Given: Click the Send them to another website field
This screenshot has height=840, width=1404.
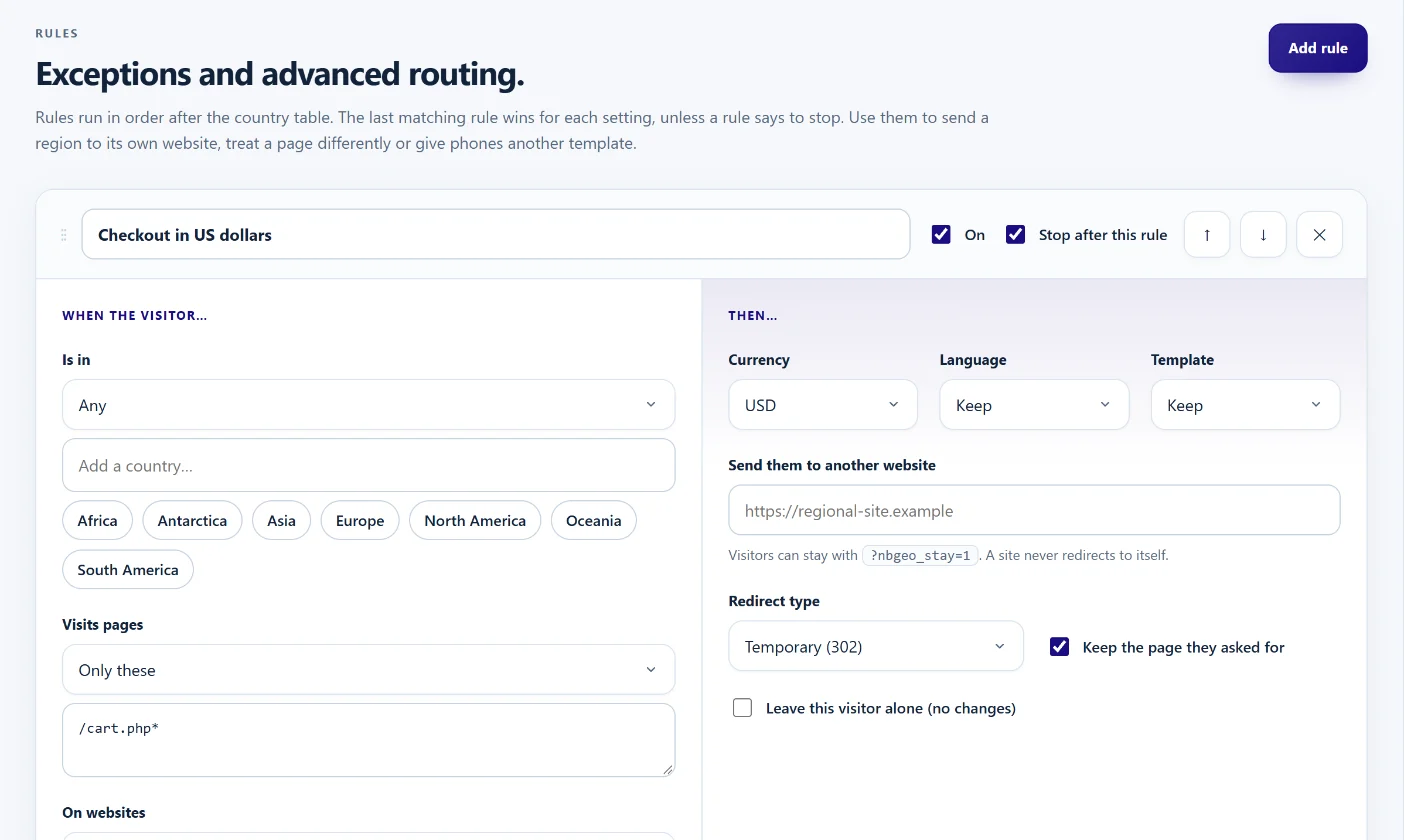Looking at the screenshot, I should pyautogui.click(x=1034, y=510).
